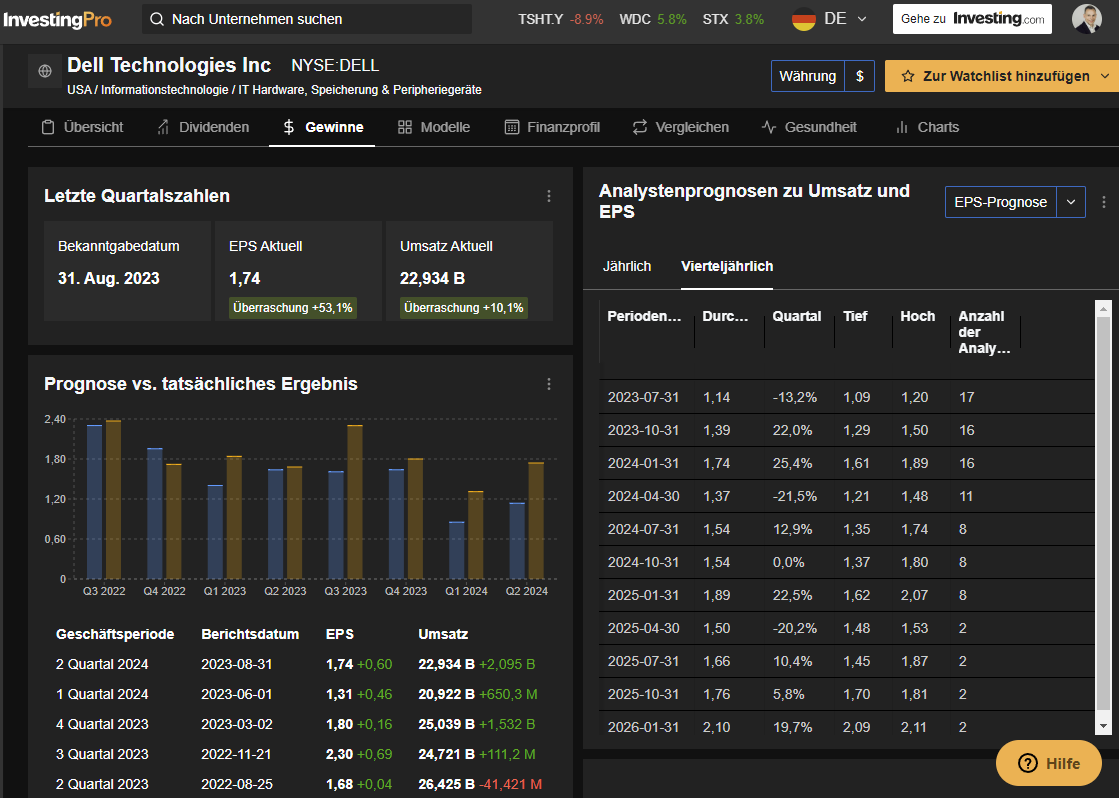The height and width of the screenshot is (798, 1119).
Task: Click the STX ticker
Action: point(733,19)
